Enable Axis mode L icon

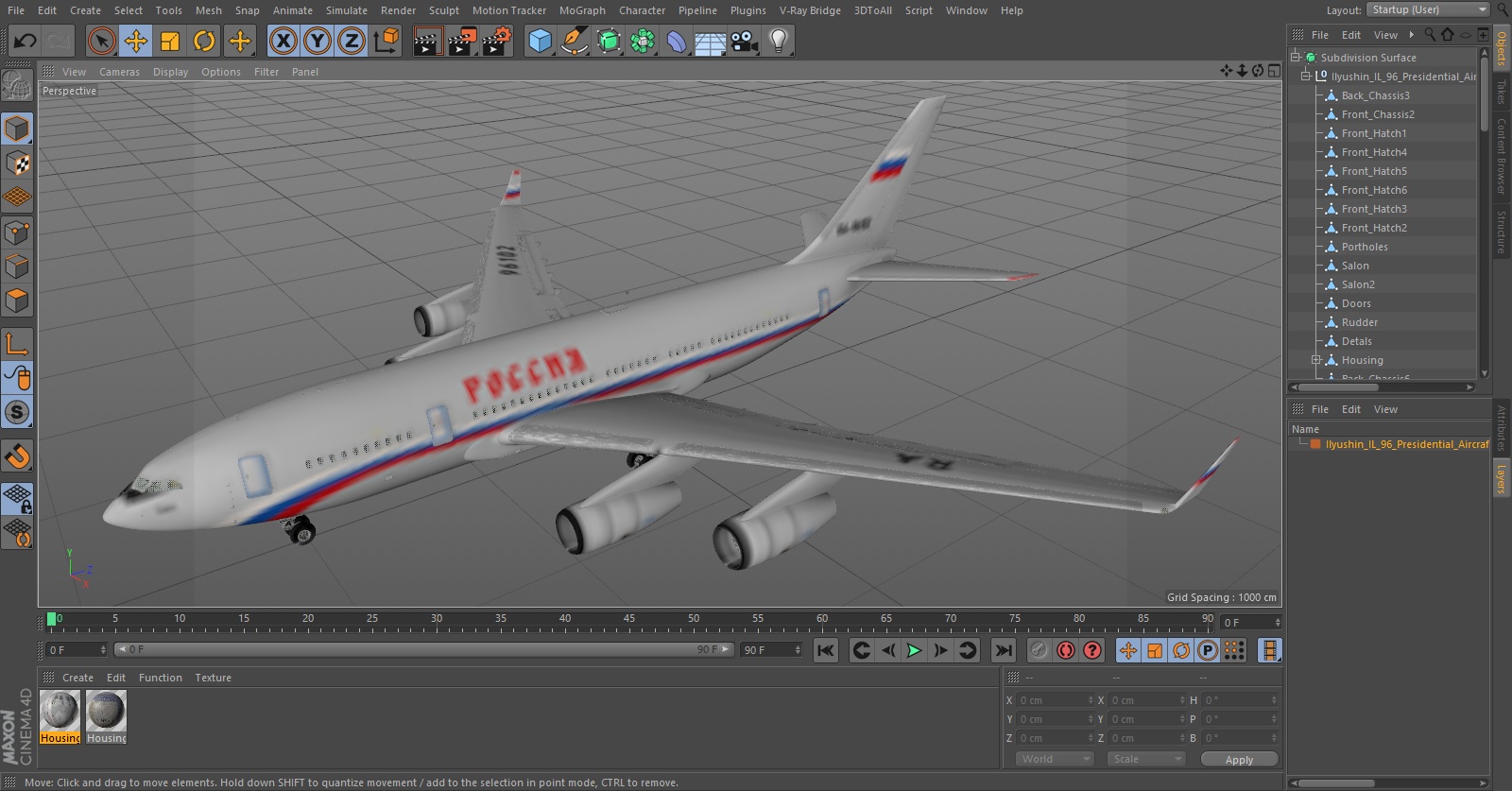click(x=17, y=344)
